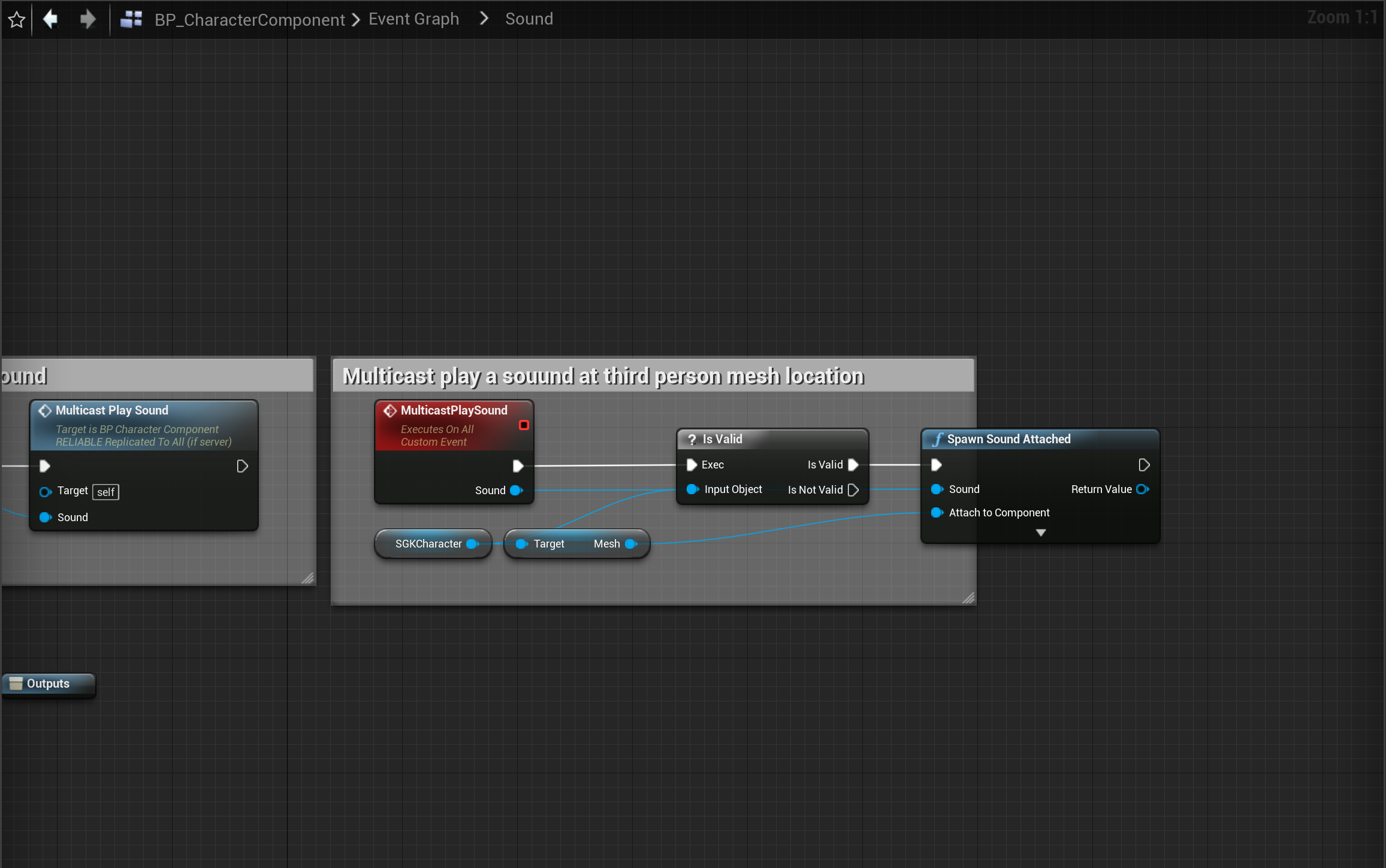
Task: Open BP_CharacterComponent breadcrumb
Action: [249, 20]
